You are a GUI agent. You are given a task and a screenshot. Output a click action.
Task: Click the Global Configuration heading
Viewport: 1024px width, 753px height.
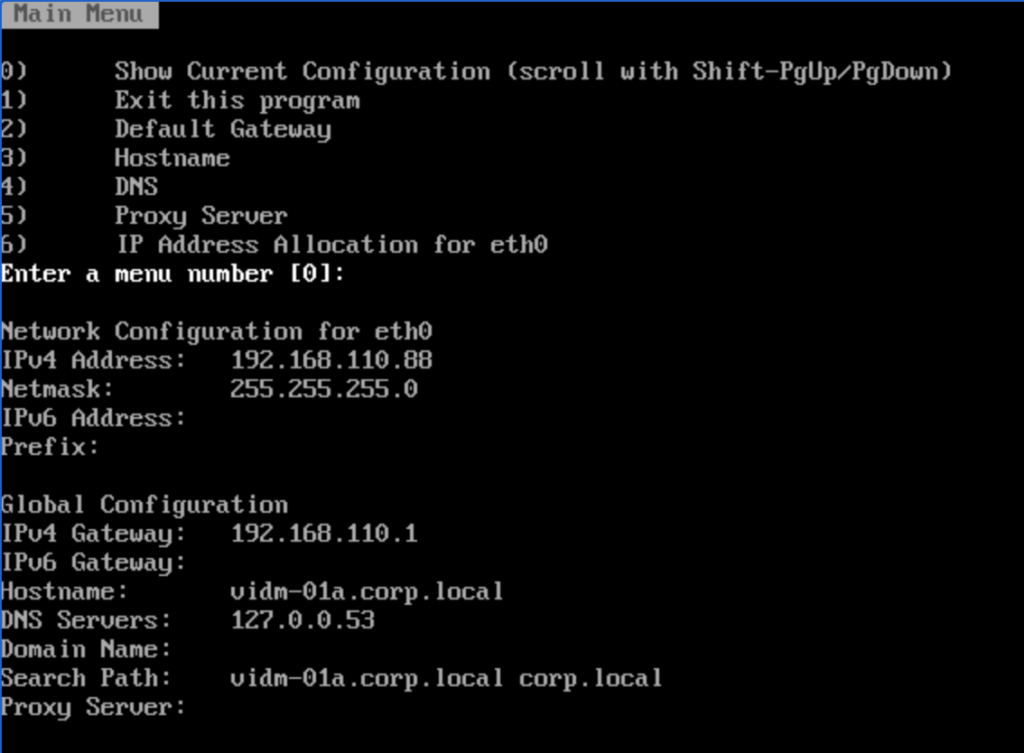point(144,505)
